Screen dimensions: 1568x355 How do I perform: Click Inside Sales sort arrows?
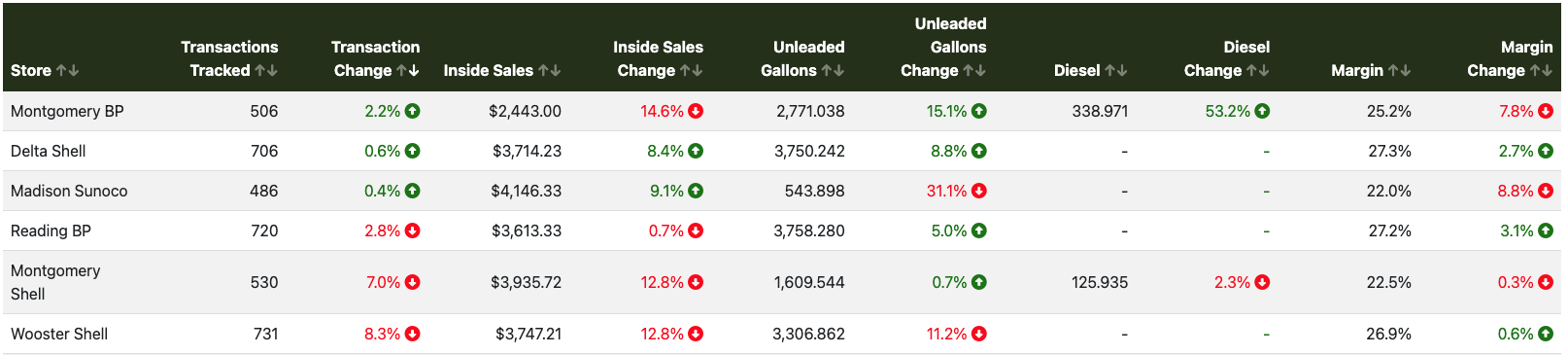coord(549,71)
